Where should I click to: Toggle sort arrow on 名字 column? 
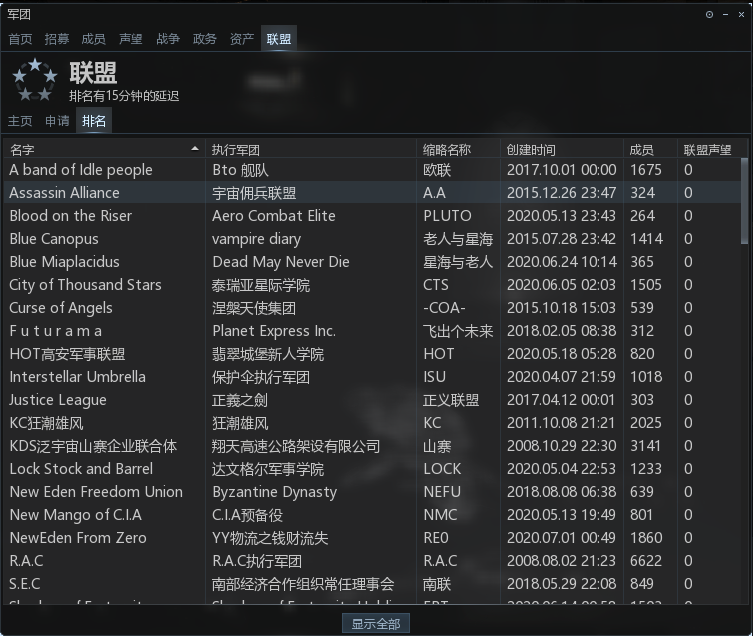[194, 149]
